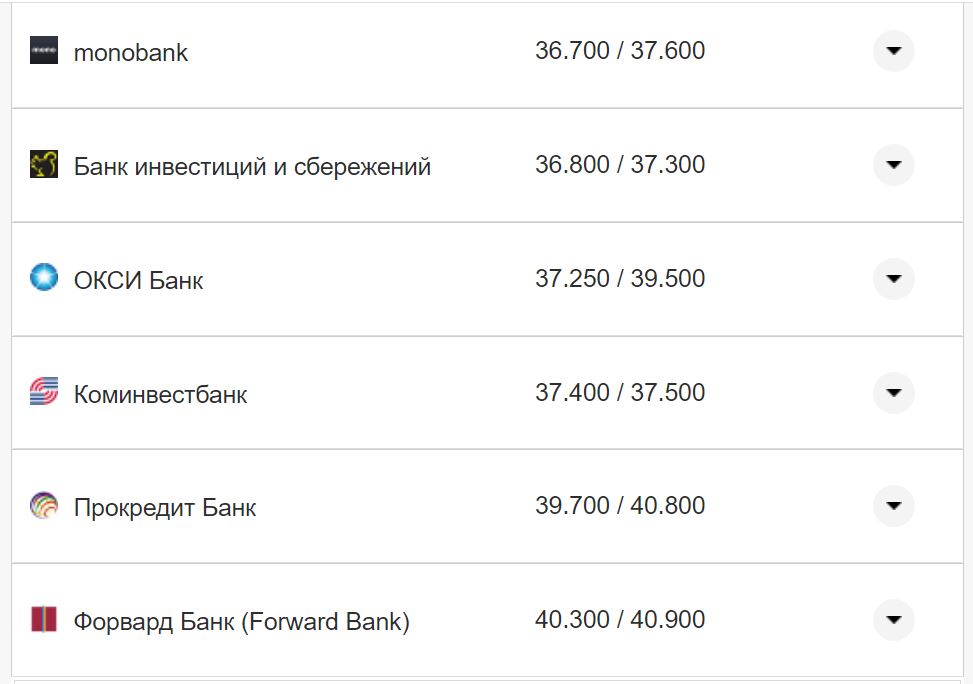The width and height of the screenshot is (973, 684).
Task: Click the ОКСИ Банк bank name
Action: 137,280
